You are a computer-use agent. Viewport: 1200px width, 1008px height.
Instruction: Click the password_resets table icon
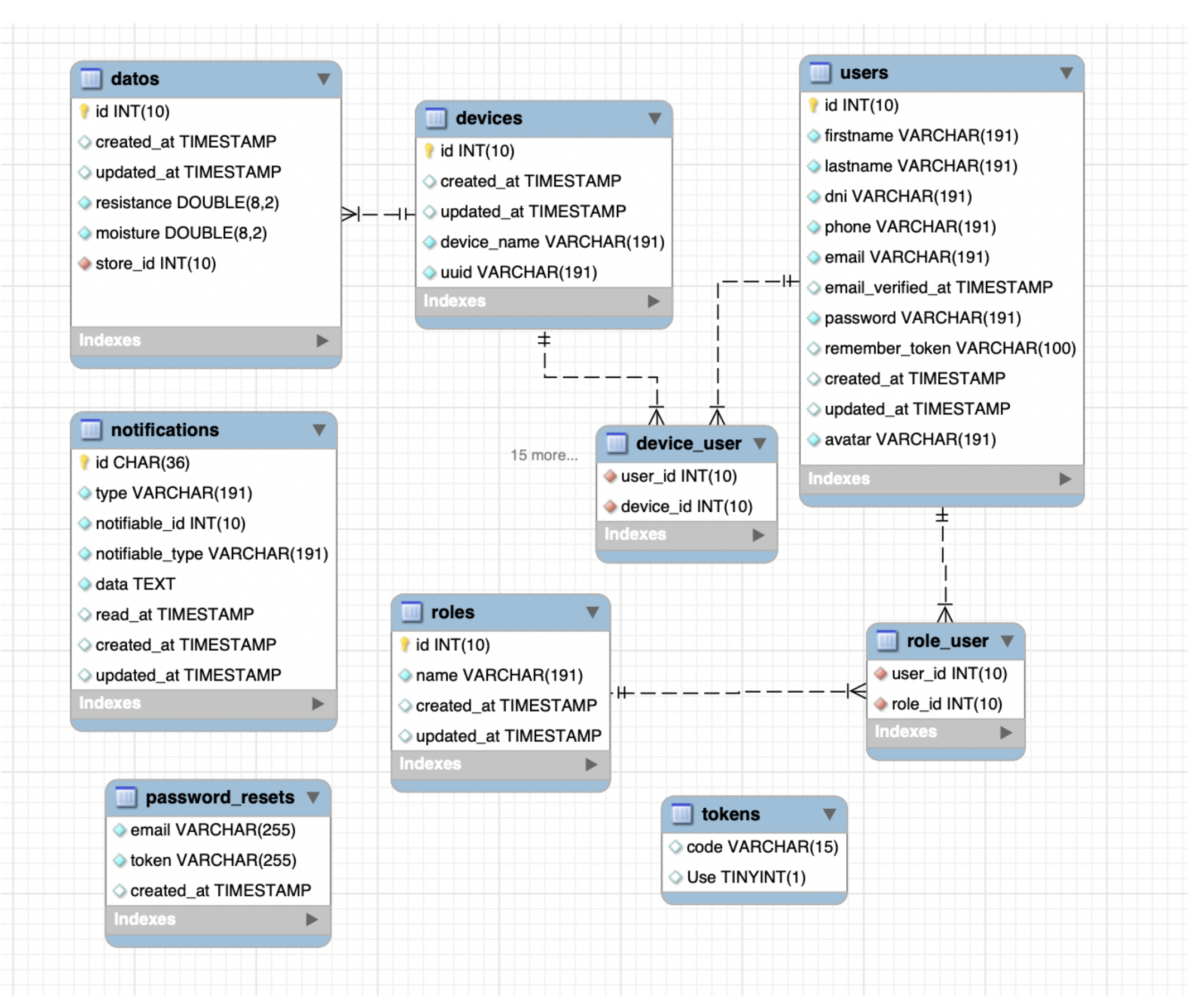(126, 798)
